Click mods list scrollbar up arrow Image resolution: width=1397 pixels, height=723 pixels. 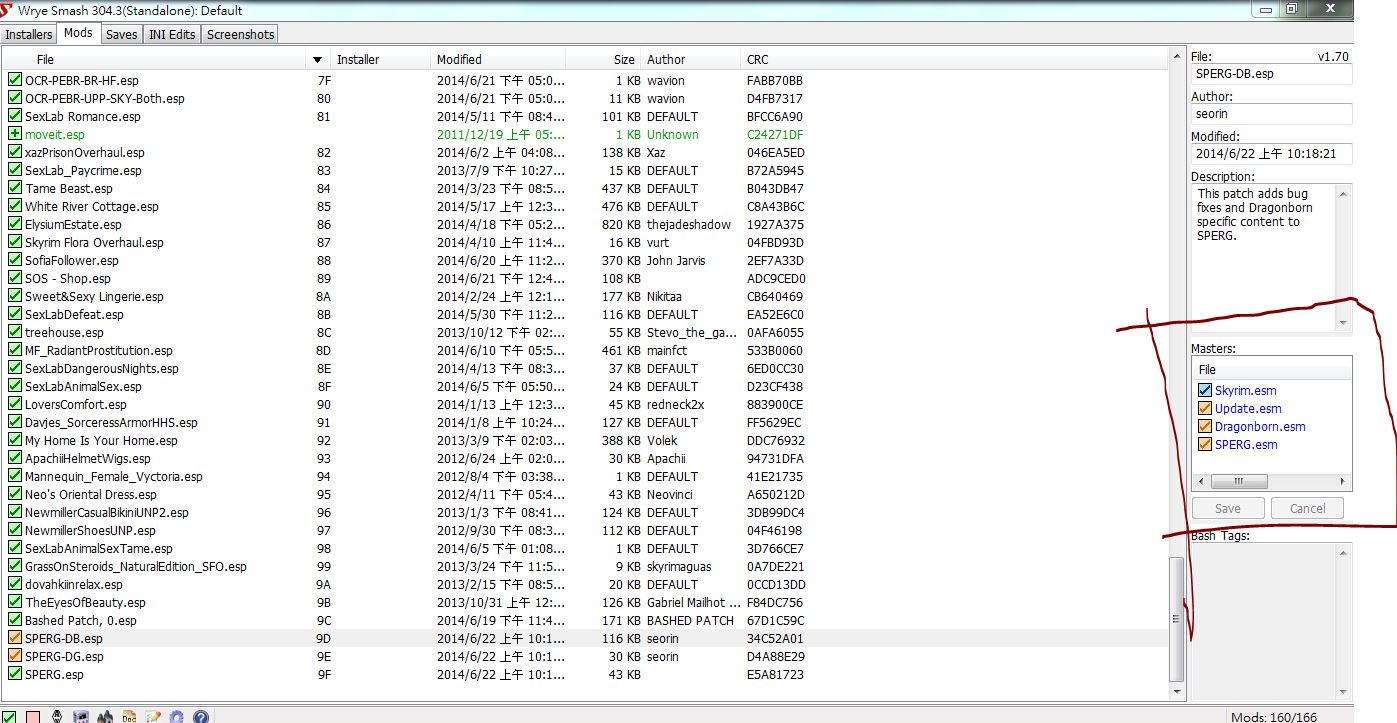coord(1177,57)
